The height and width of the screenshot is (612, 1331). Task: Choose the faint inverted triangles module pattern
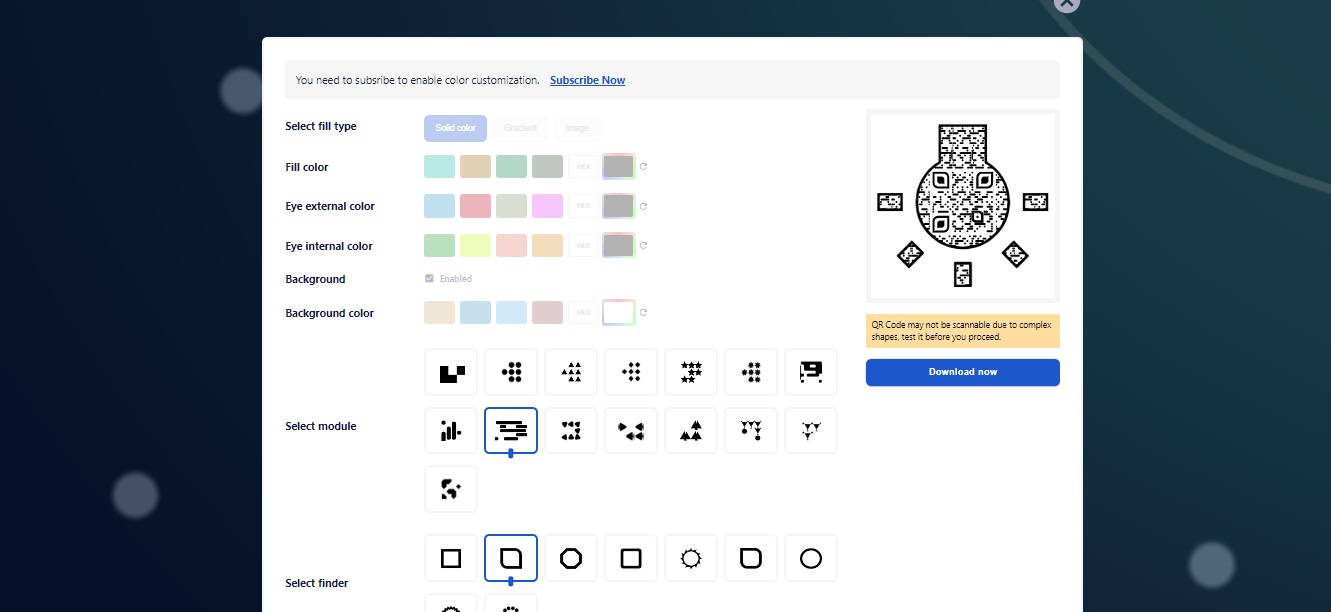pos(811,431)
